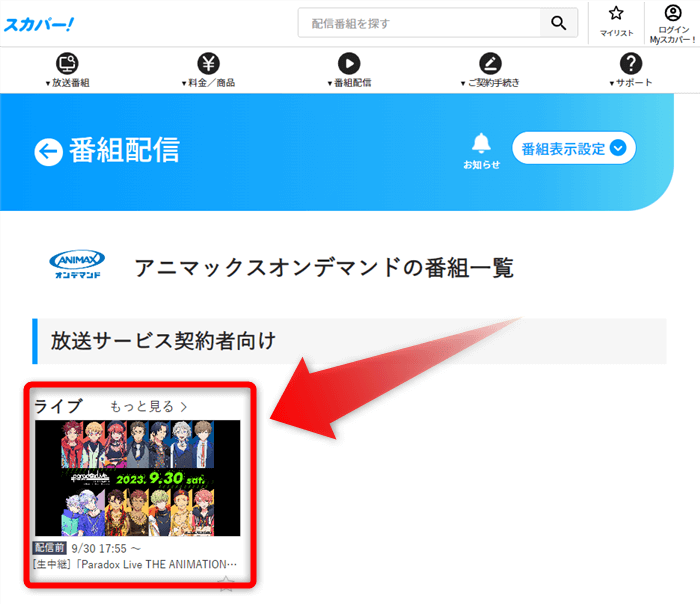Open the Paradox Live 9.30 thumbnail
This screenshot has width=700, height=604.
(138, 478)
